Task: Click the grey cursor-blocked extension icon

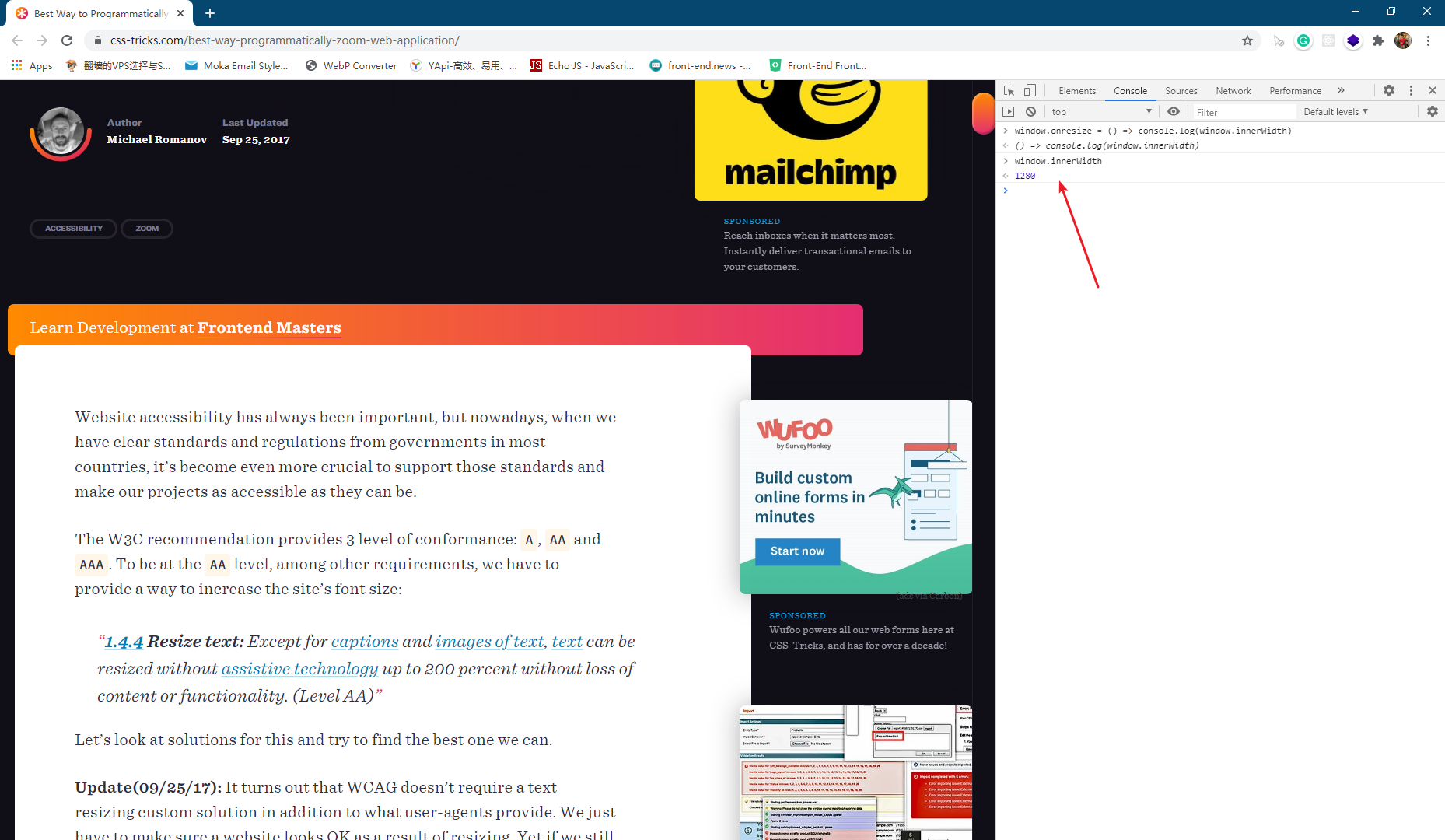Action: [x=1279, y=40]
